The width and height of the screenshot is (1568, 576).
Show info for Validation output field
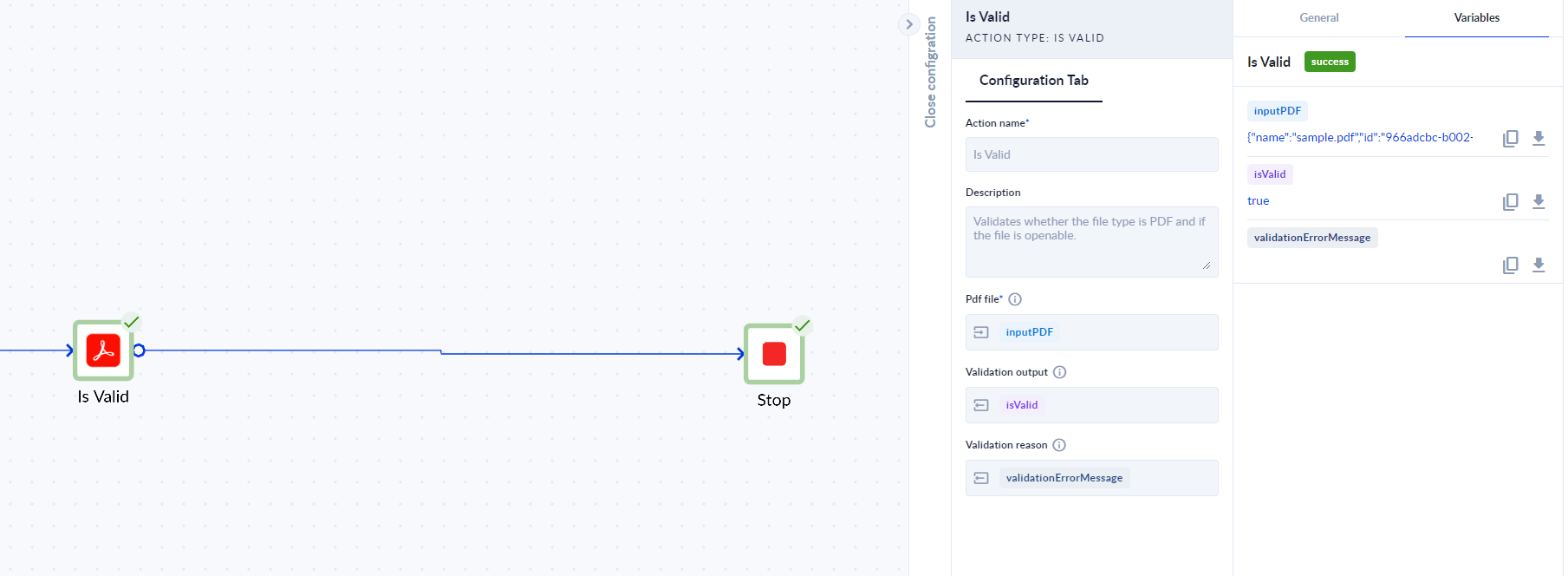click(x=1059, y=372)
